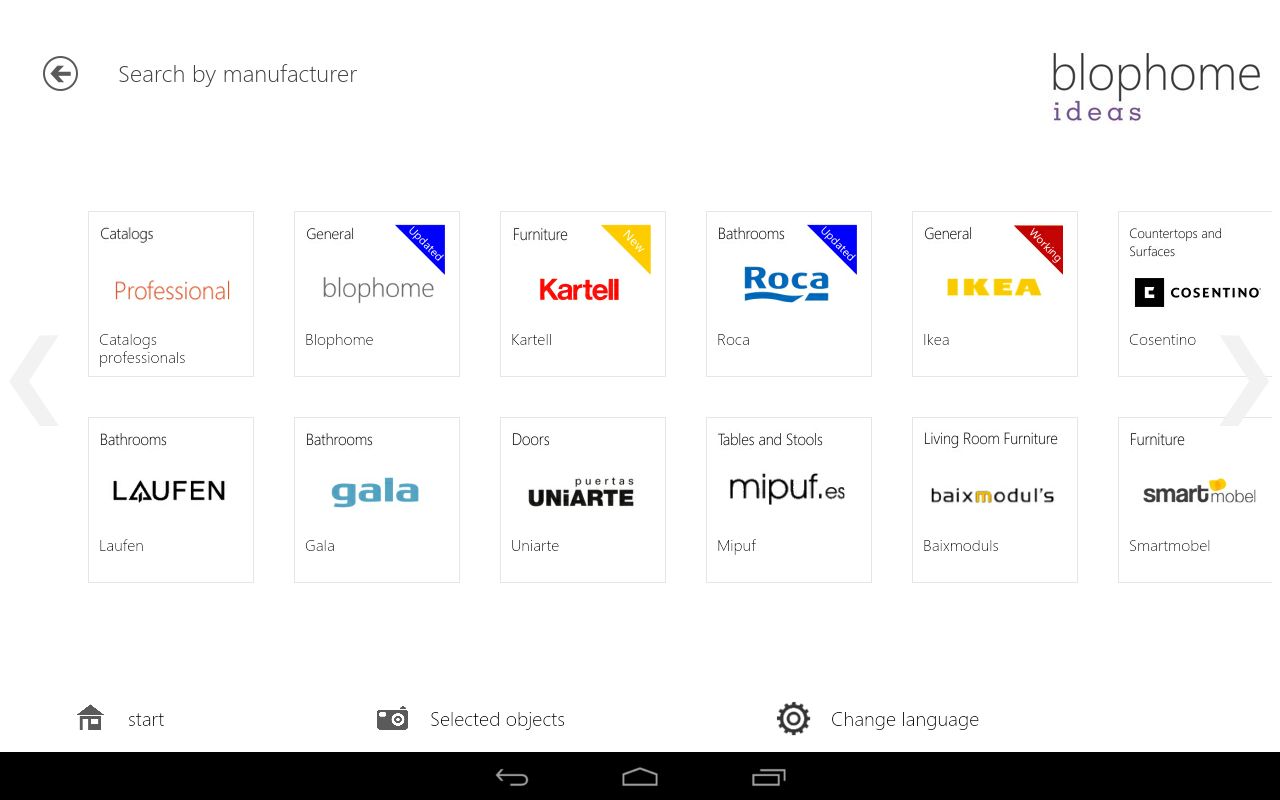Tap the Android back navigation button
The width and height of the screenshot is (1280, 800).
pos(512,777)
